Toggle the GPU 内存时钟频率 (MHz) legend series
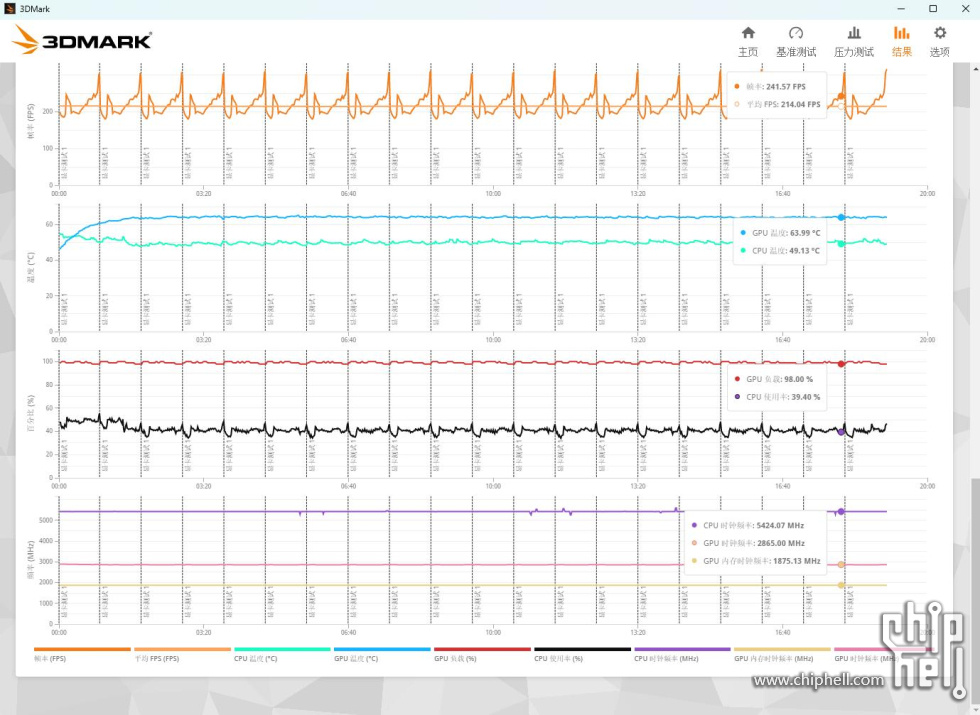Image resolution: width=980 pixels, height=715 pixels. click(782, 654)
